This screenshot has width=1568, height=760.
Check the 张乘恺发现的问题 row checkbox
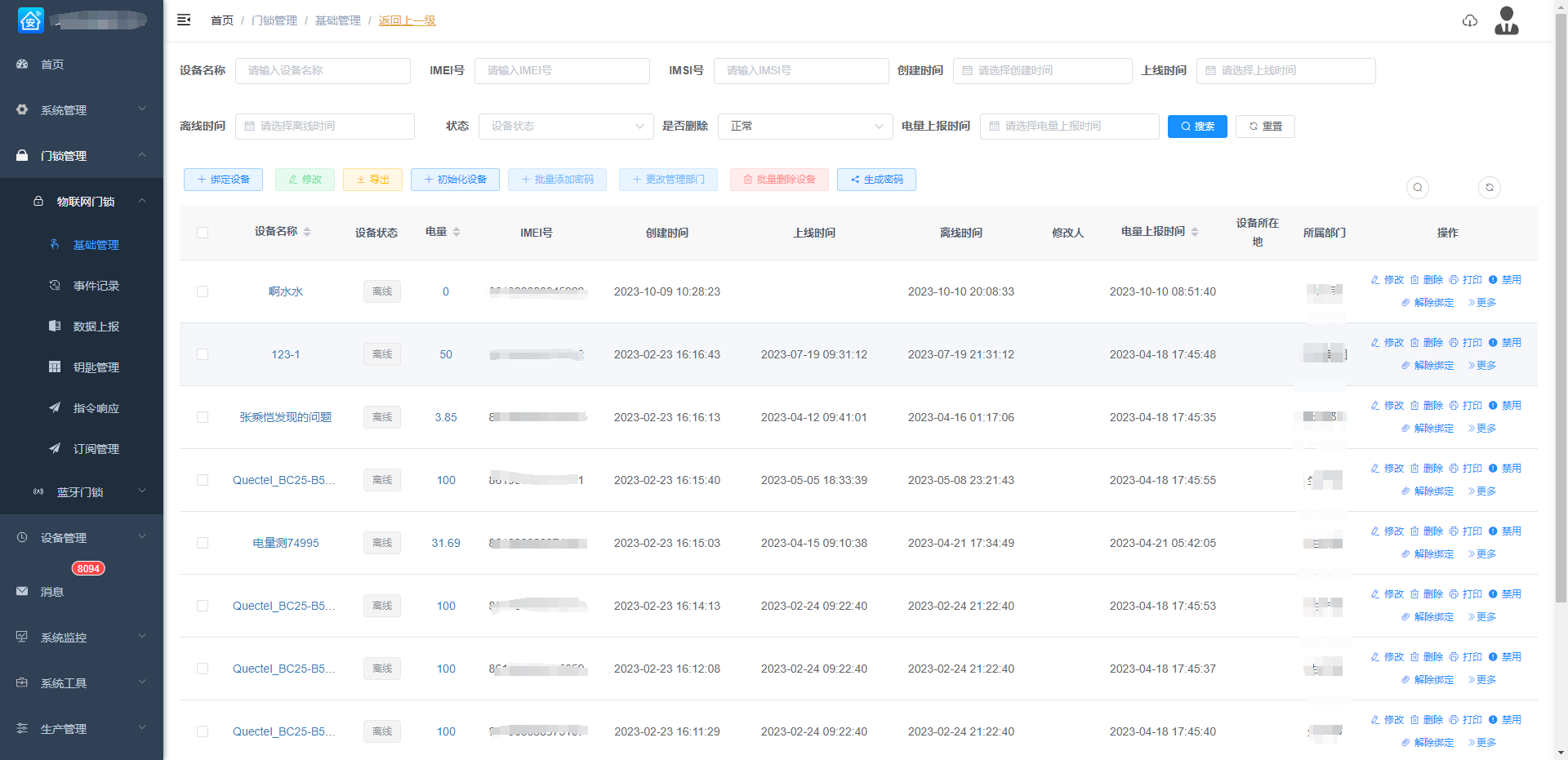[203, 417]
